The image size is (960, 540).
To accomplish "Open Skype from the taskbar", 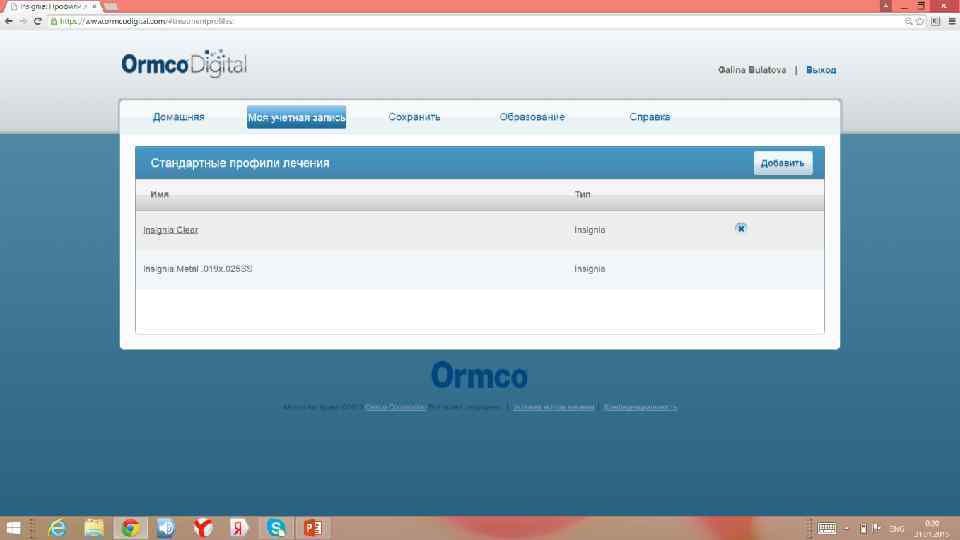I will coord(276,528).
